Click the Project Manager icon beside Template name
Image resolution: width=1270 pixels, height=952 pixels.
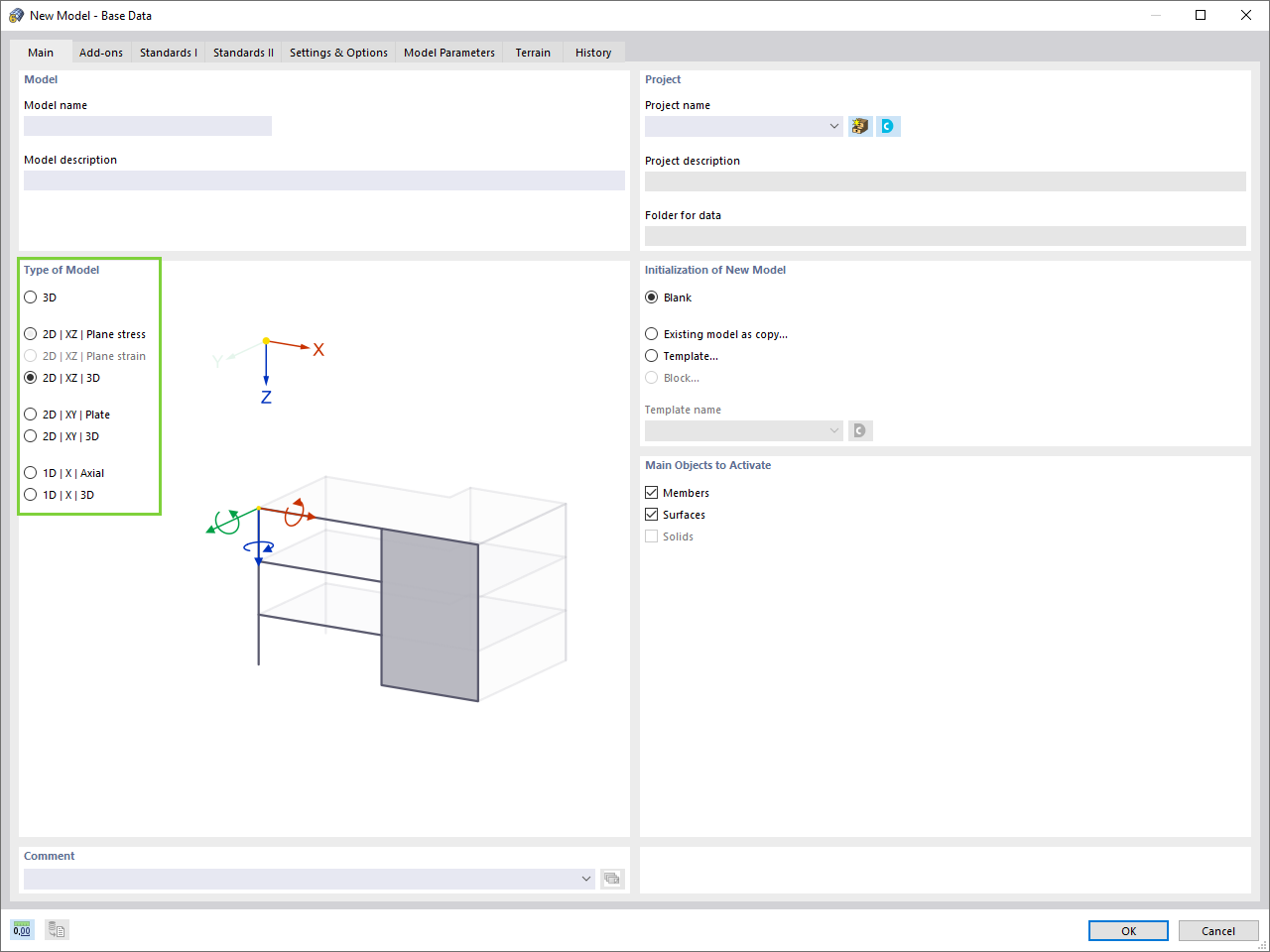point(859,430)
